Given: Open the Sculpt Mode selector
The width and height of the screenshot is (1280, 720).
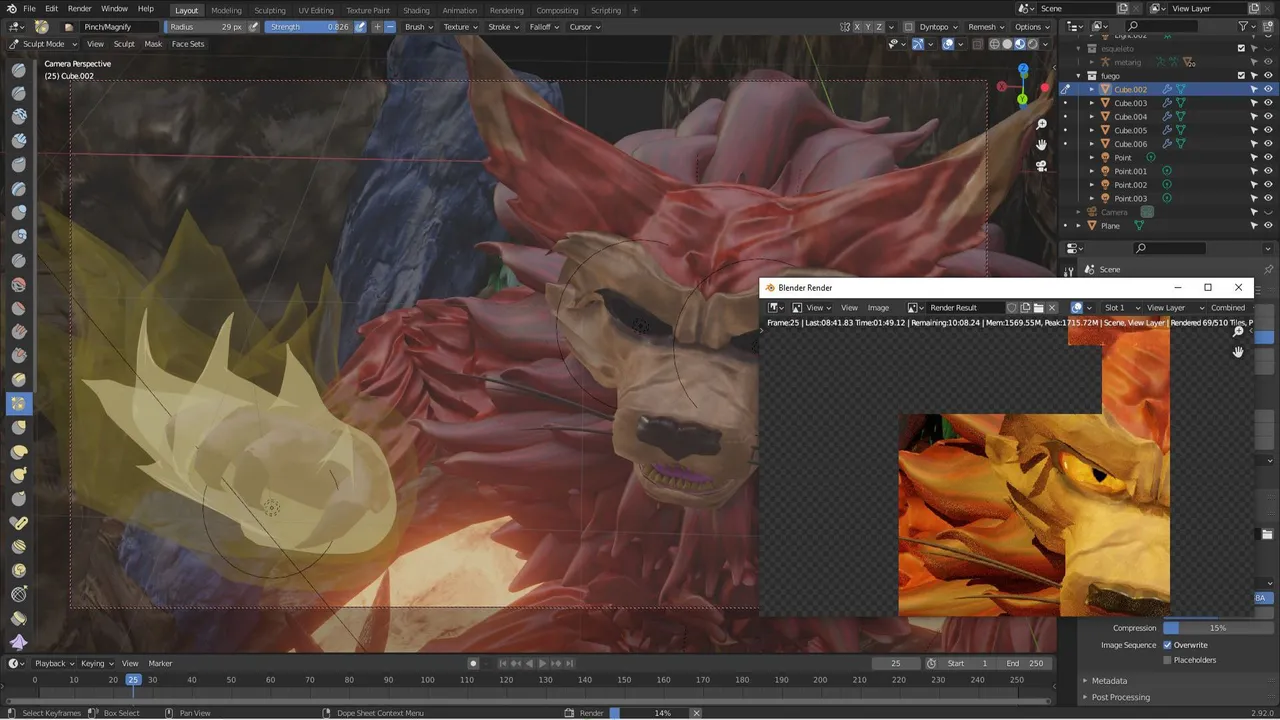Looking at the screenshot, I should (41, 44).
